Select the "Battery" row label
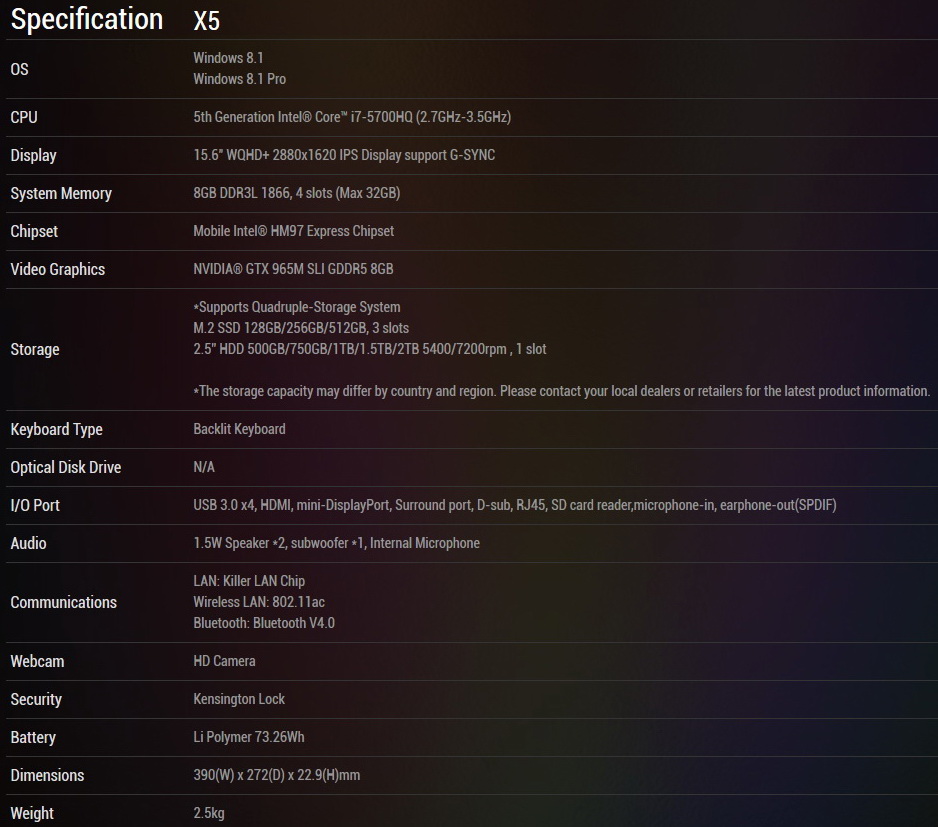This screenshot has height=827, width=938. pyautogui.click(x=33, y=738)
